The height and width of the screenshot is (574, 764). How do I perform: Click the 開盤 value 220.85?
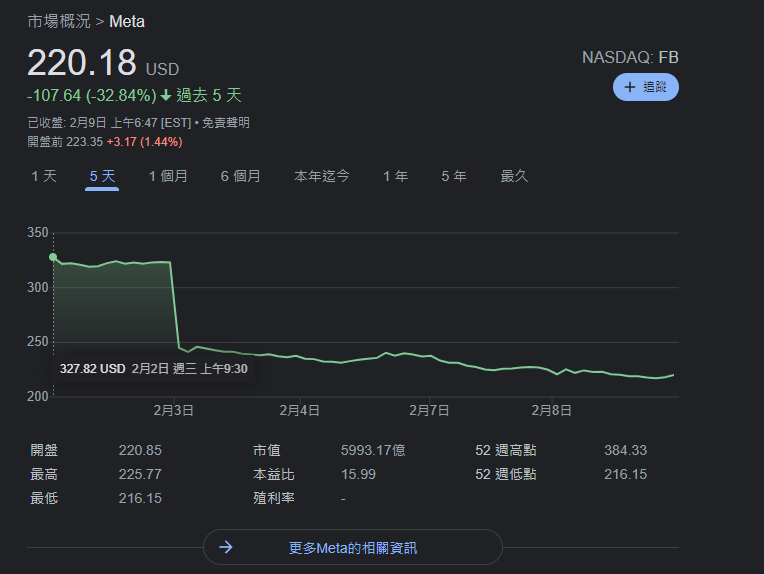pos(140,450)
